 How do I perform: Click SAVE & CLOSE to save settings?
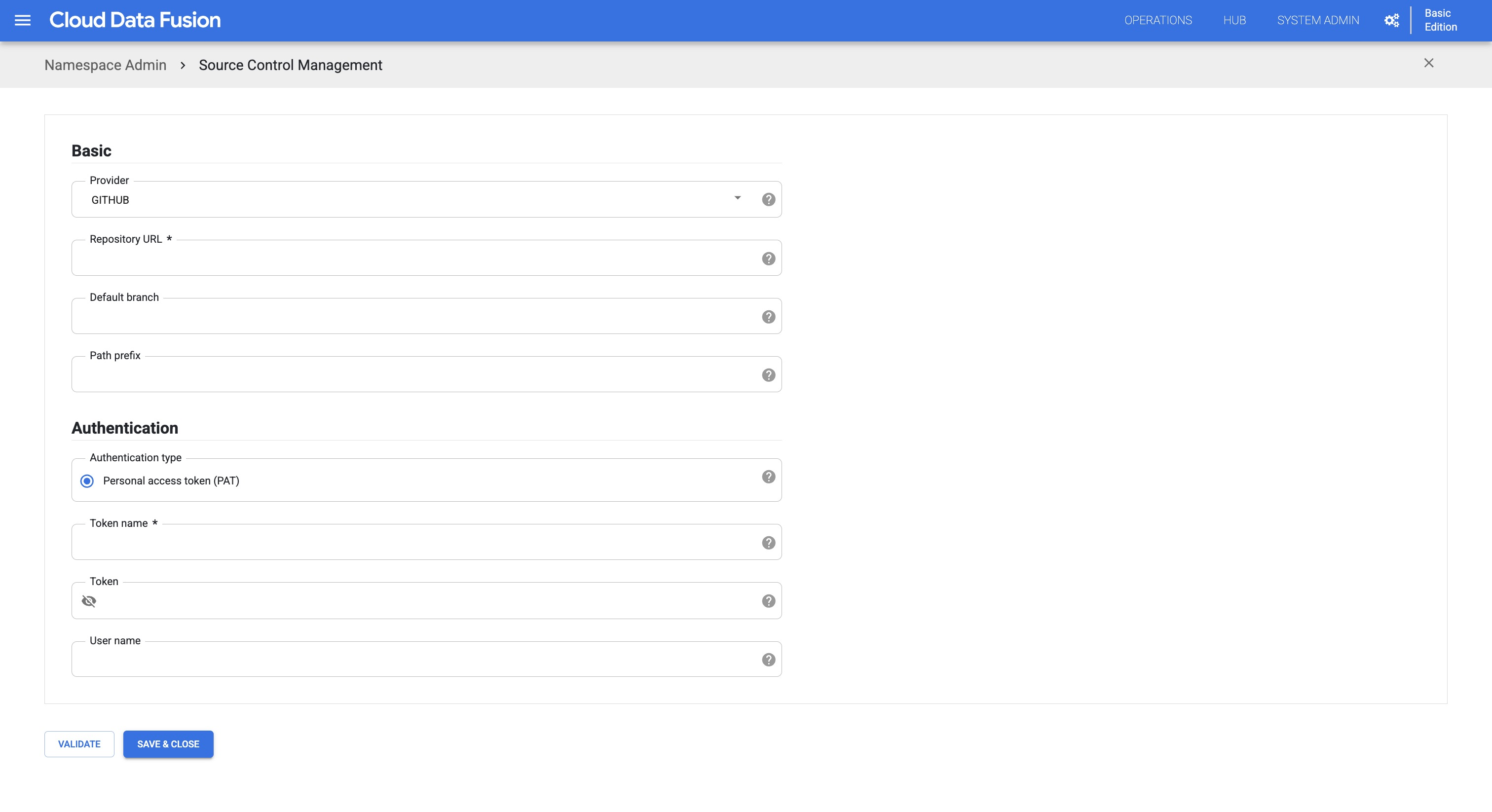point(168,744)
